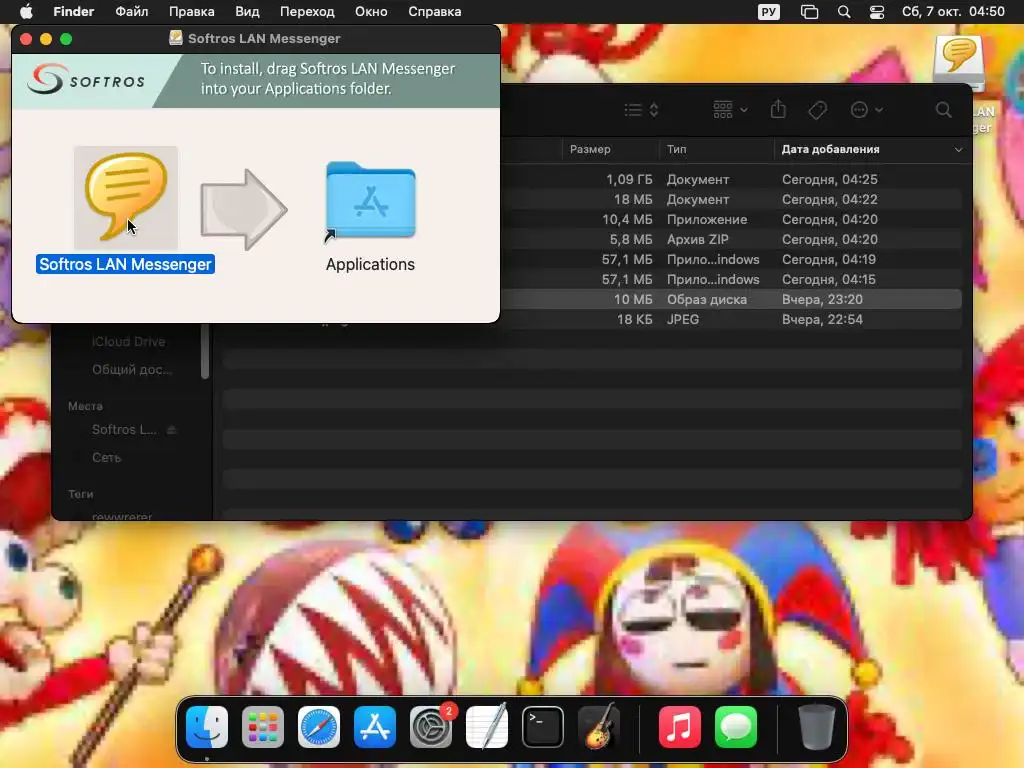Open Launchpad from the Dock
This screenshot has width=1024, height=768.
(263, 727)
